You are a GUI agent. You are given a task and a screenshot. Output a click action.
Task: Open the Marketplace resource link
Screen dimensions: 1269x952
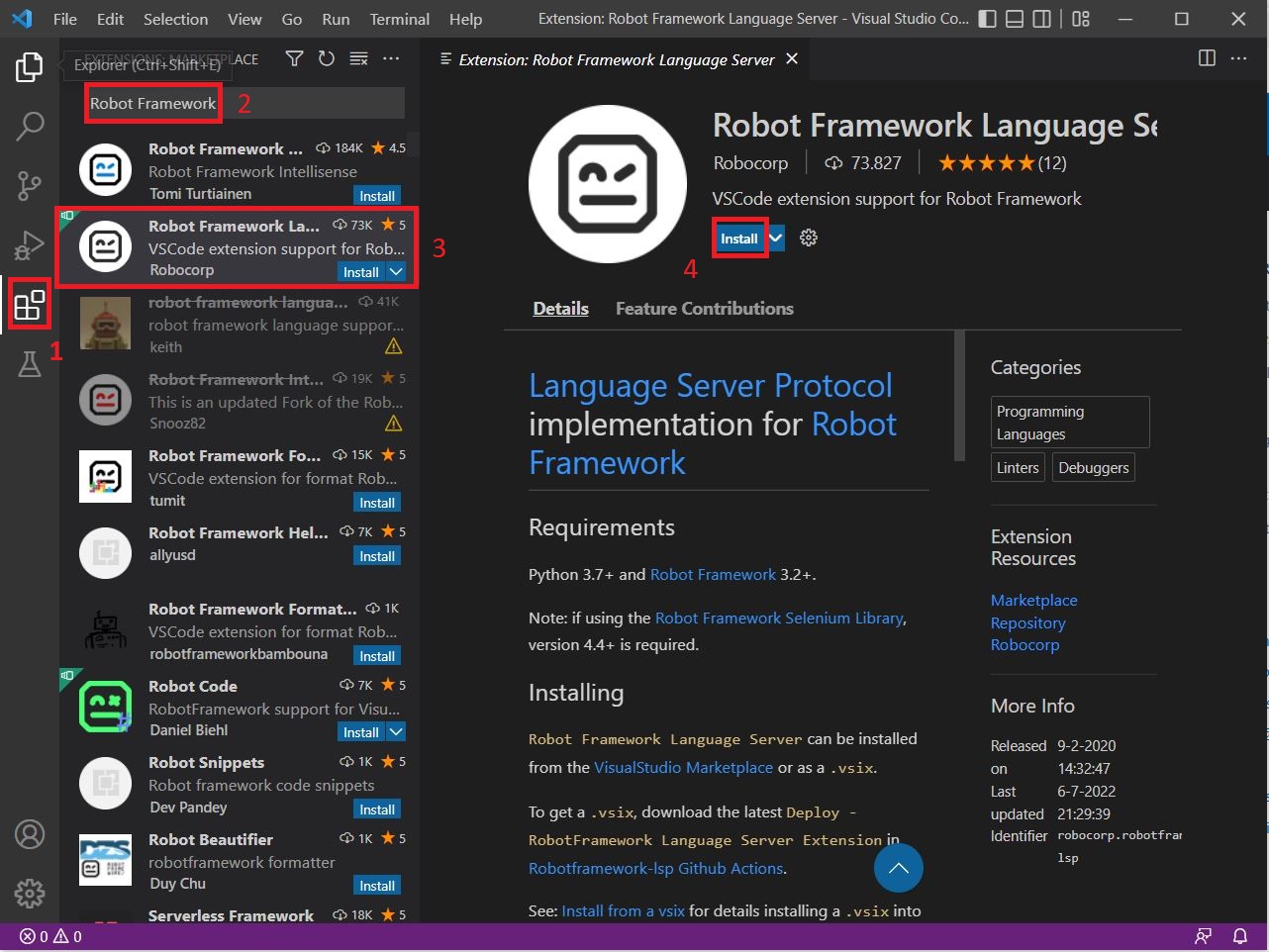click(x=1033, y=601)
